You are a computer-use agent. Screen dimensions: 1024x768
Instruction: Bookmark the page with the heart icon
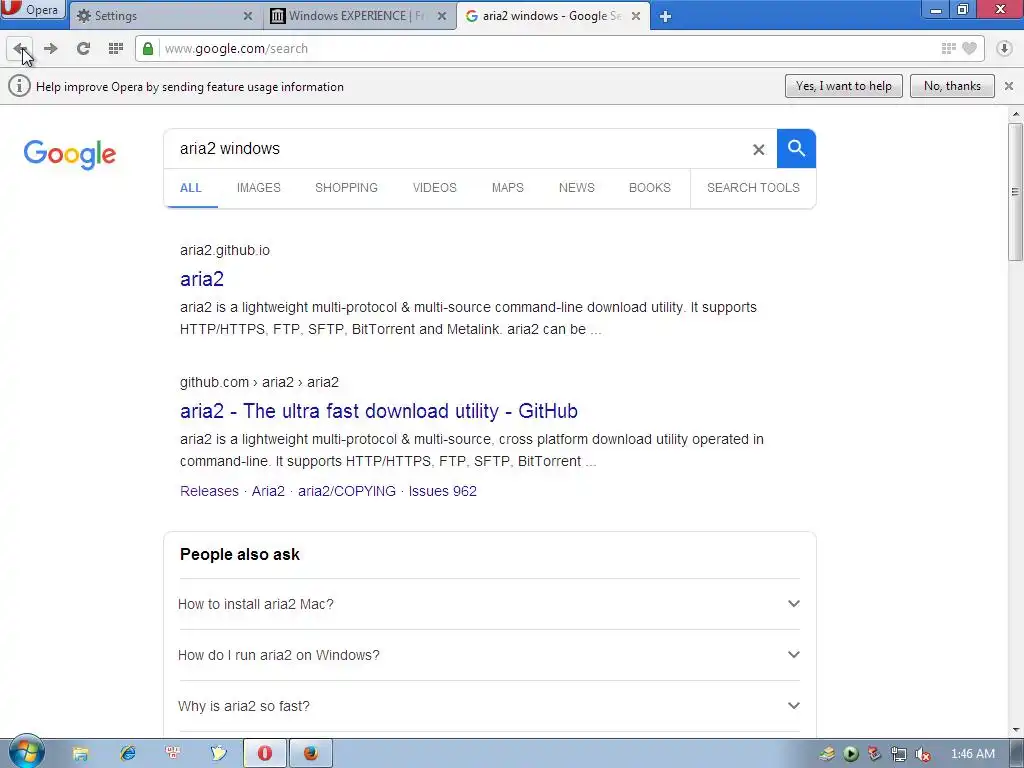970,48
